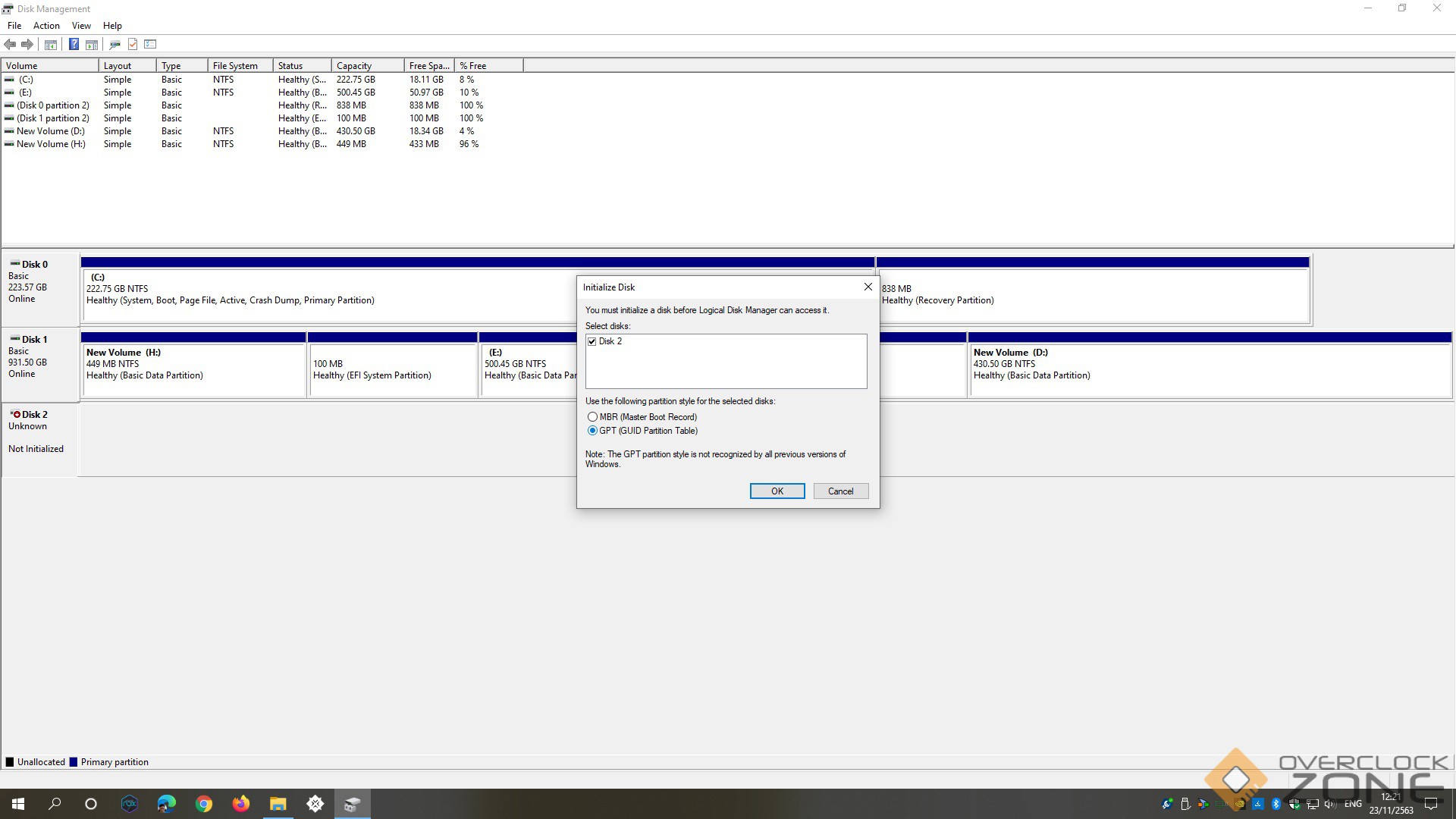This screenshot has width=1456, height=819.
Task: Click the Forward arrow in toolbar
Action: [x=27, y=45]
